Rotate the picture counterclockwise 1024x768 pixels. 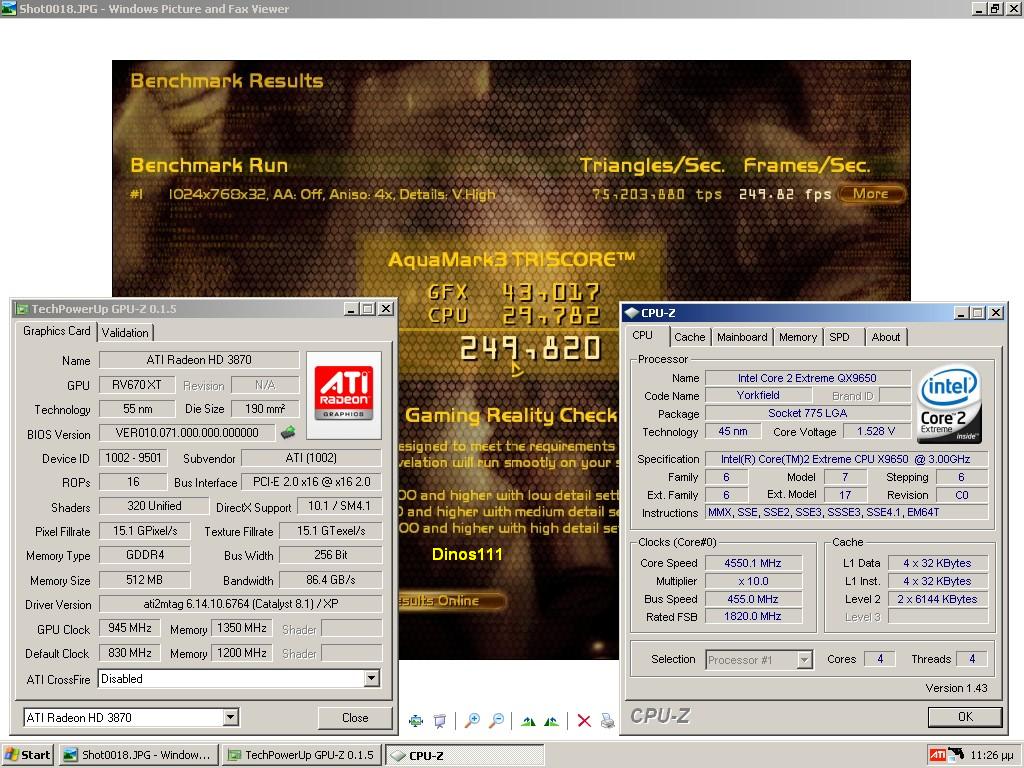pos(551,721)
